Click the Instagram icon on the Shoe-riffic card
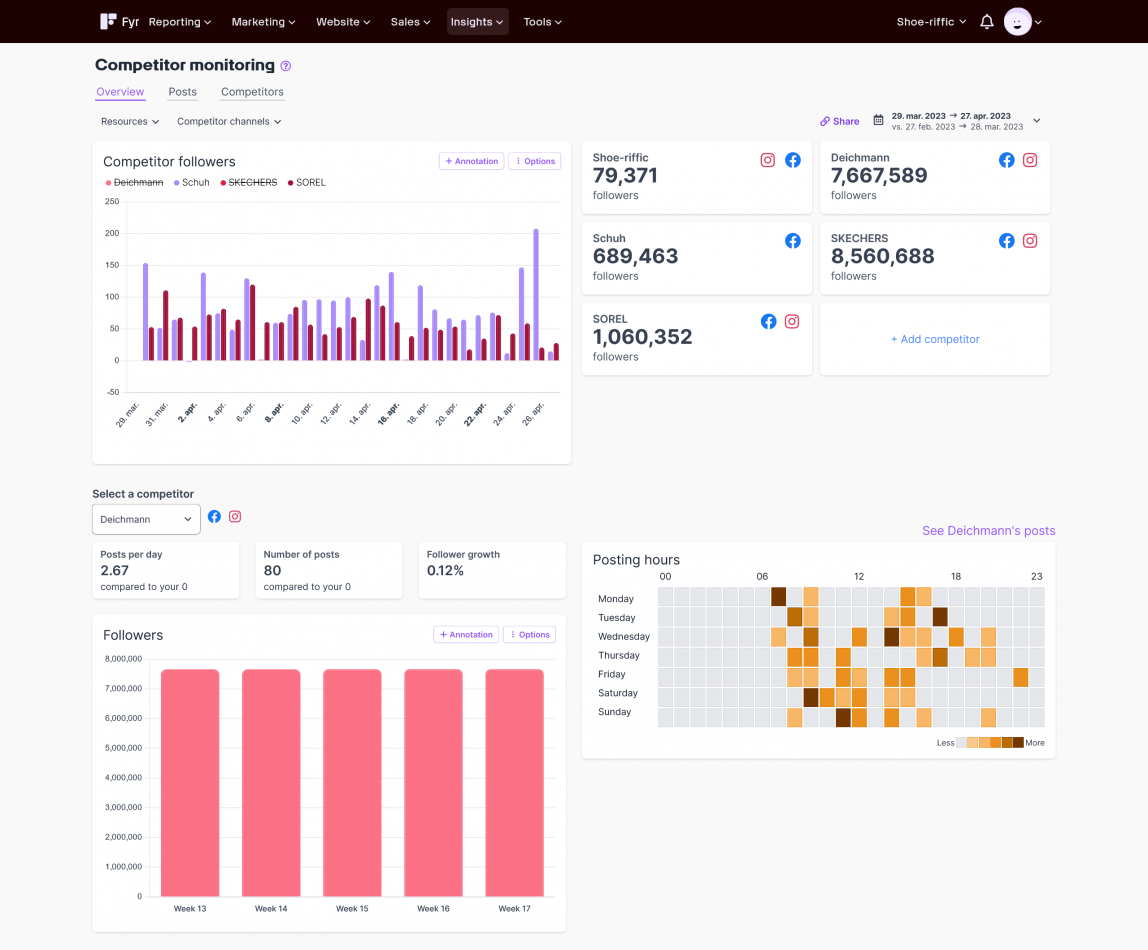Image resolution: width=1148 pixels, height=950 pixels. (767, 159)
